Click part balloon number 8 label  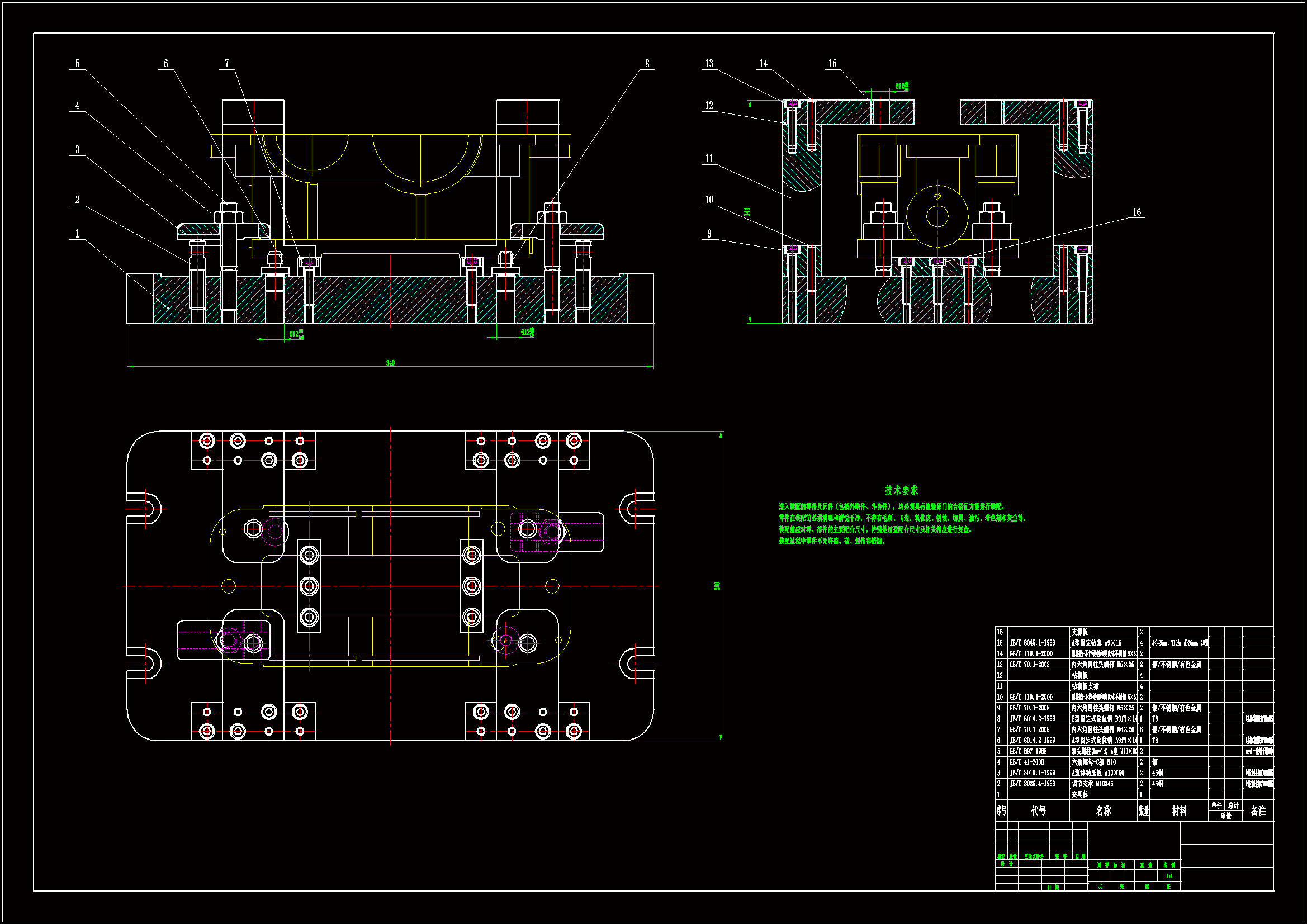pyautogui.click(x=647, y=64)
